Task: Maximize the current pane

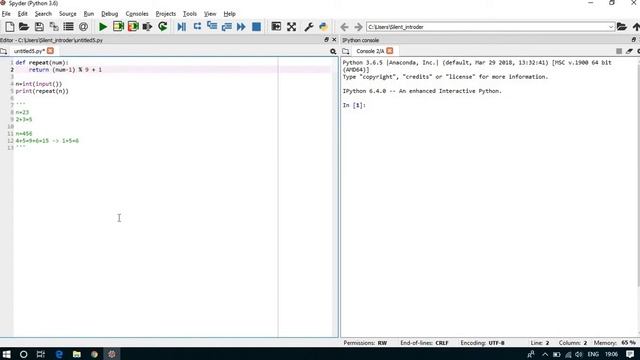Action: click(276, 27)
